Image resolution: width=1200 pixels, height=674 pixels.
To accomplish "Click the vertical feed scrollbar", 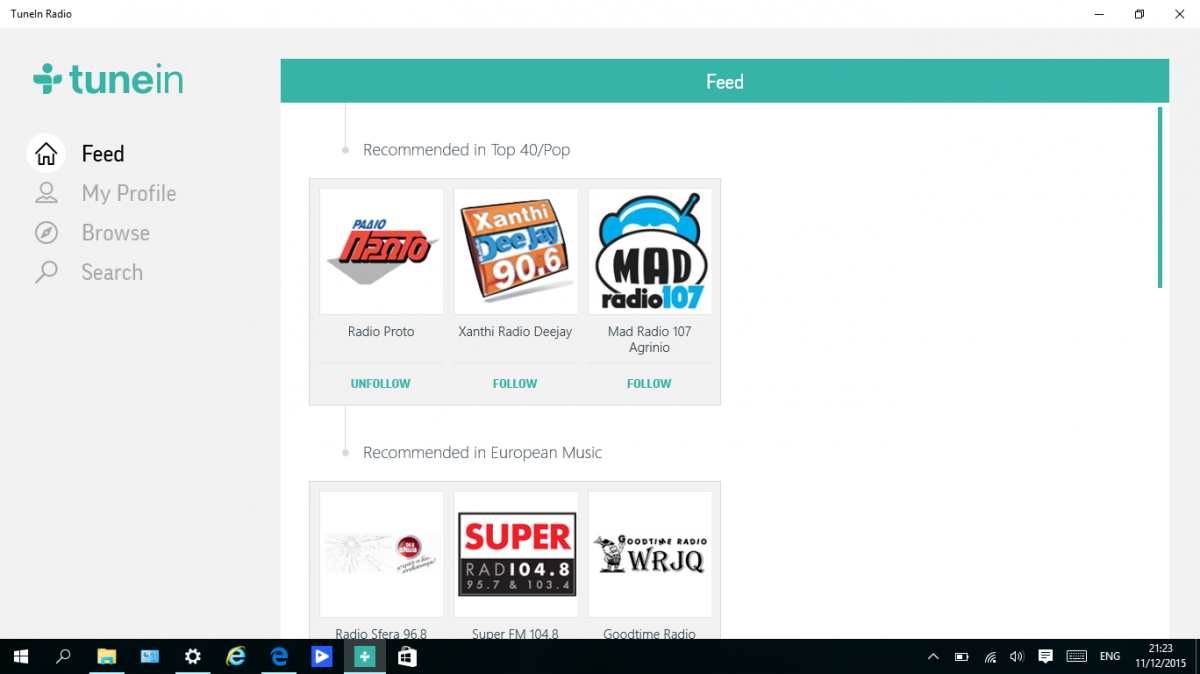I will pyautogui.click(x=1160, y=197).
